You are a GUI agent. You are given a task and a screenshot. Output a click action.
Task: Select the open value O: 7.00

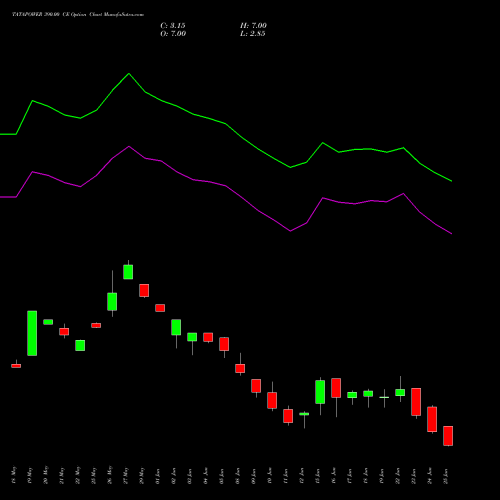pos(173,34)
